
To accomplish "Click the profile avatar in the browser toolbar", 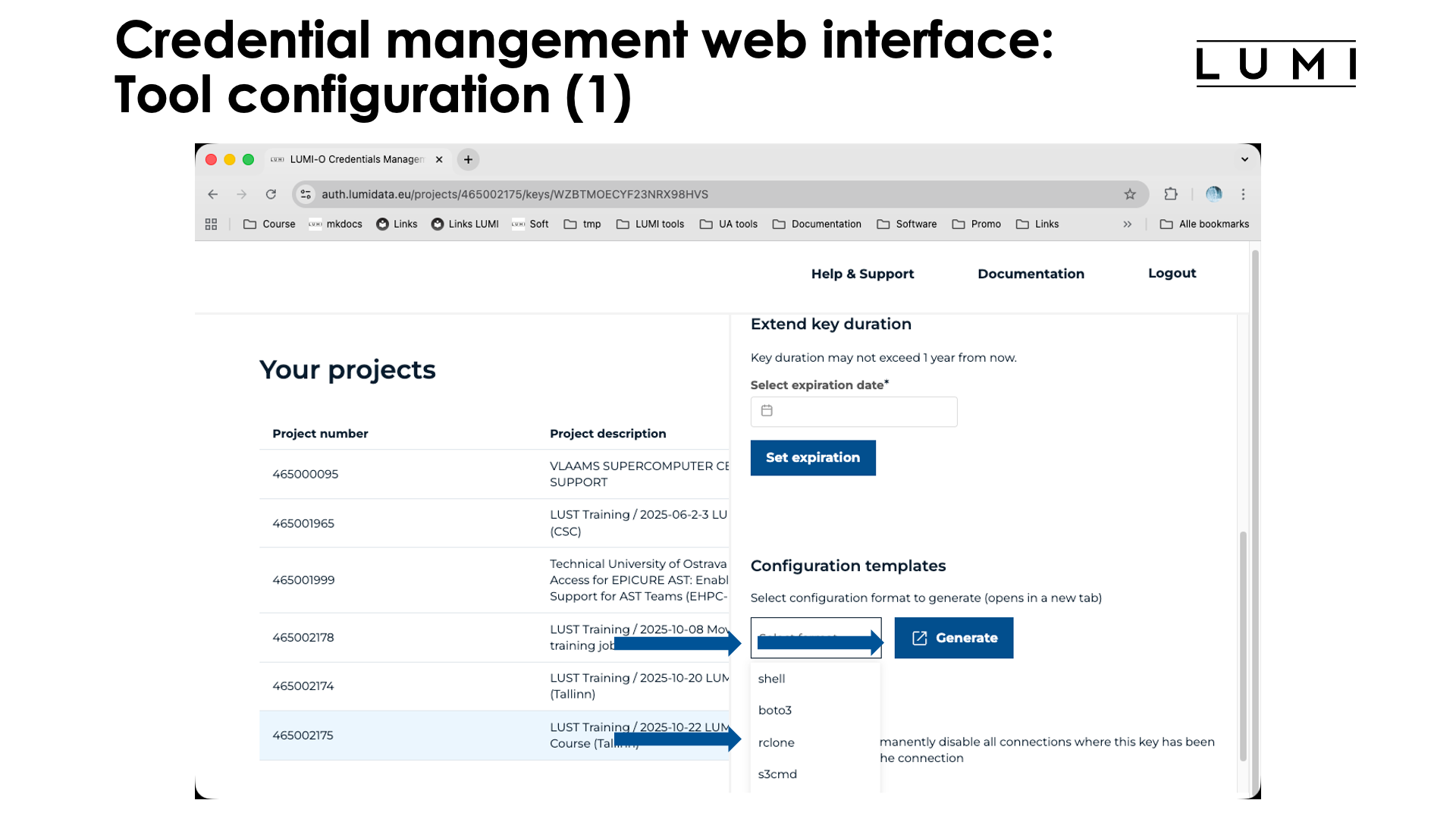I will pyautogui.click(x=1213, y=194).
